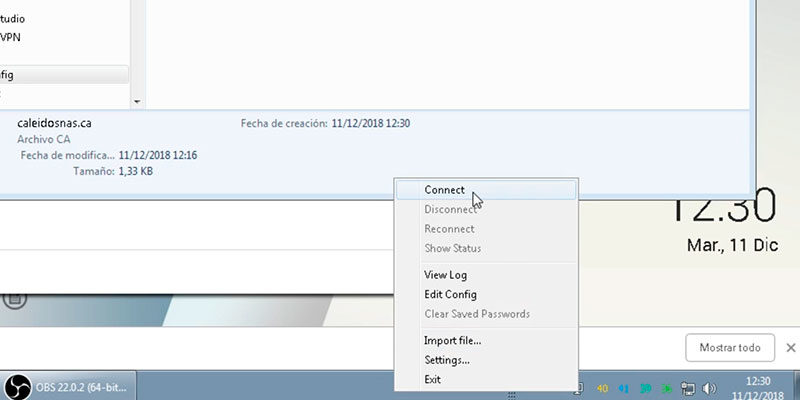Click the green 36 temperature tray icon
This screenshot has height=400, width=800.
pos(667,388)
